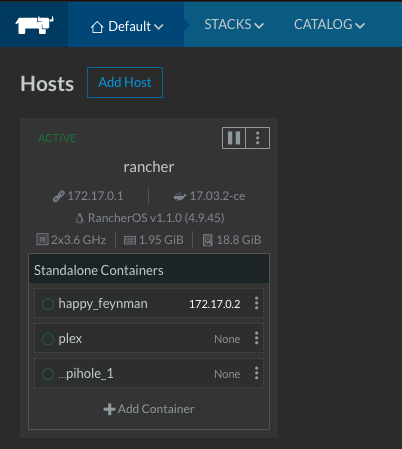Open actions menu for plex container
The height and width of the screenshot is (449, 402).
[256, 338]
